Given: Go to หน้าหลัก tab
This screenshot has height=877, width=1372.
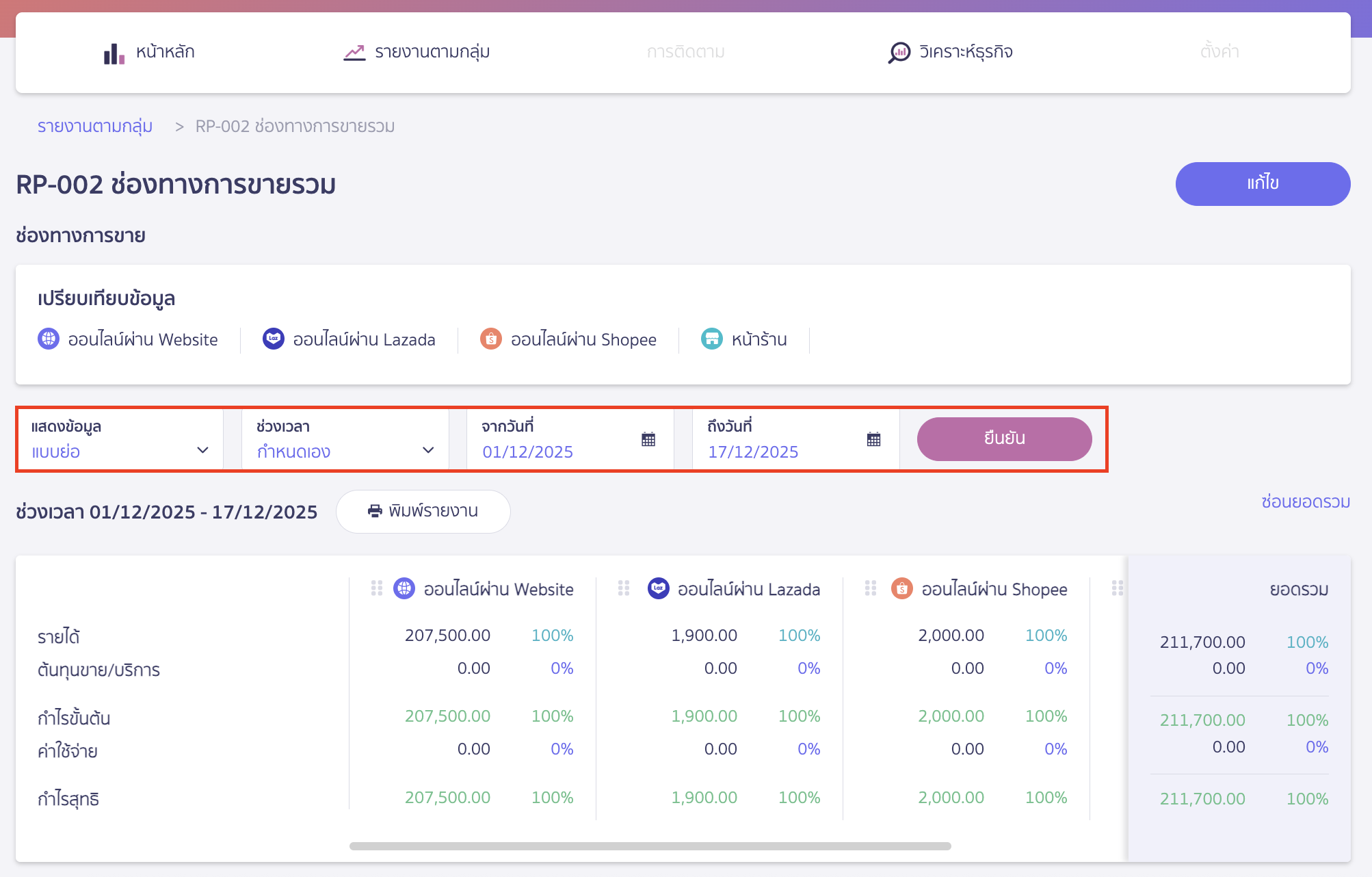Looking at the screenshot, I should pos(165,52).
